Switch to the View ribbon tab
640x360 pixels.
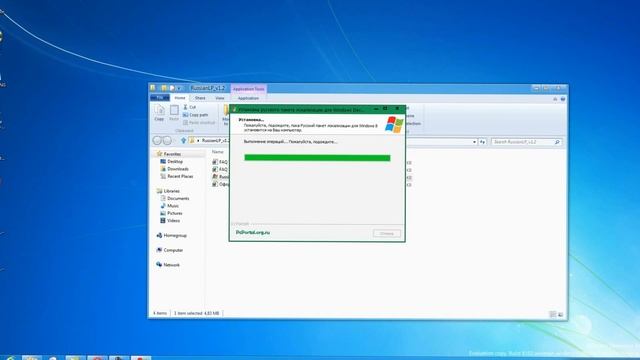pos(220,98)
